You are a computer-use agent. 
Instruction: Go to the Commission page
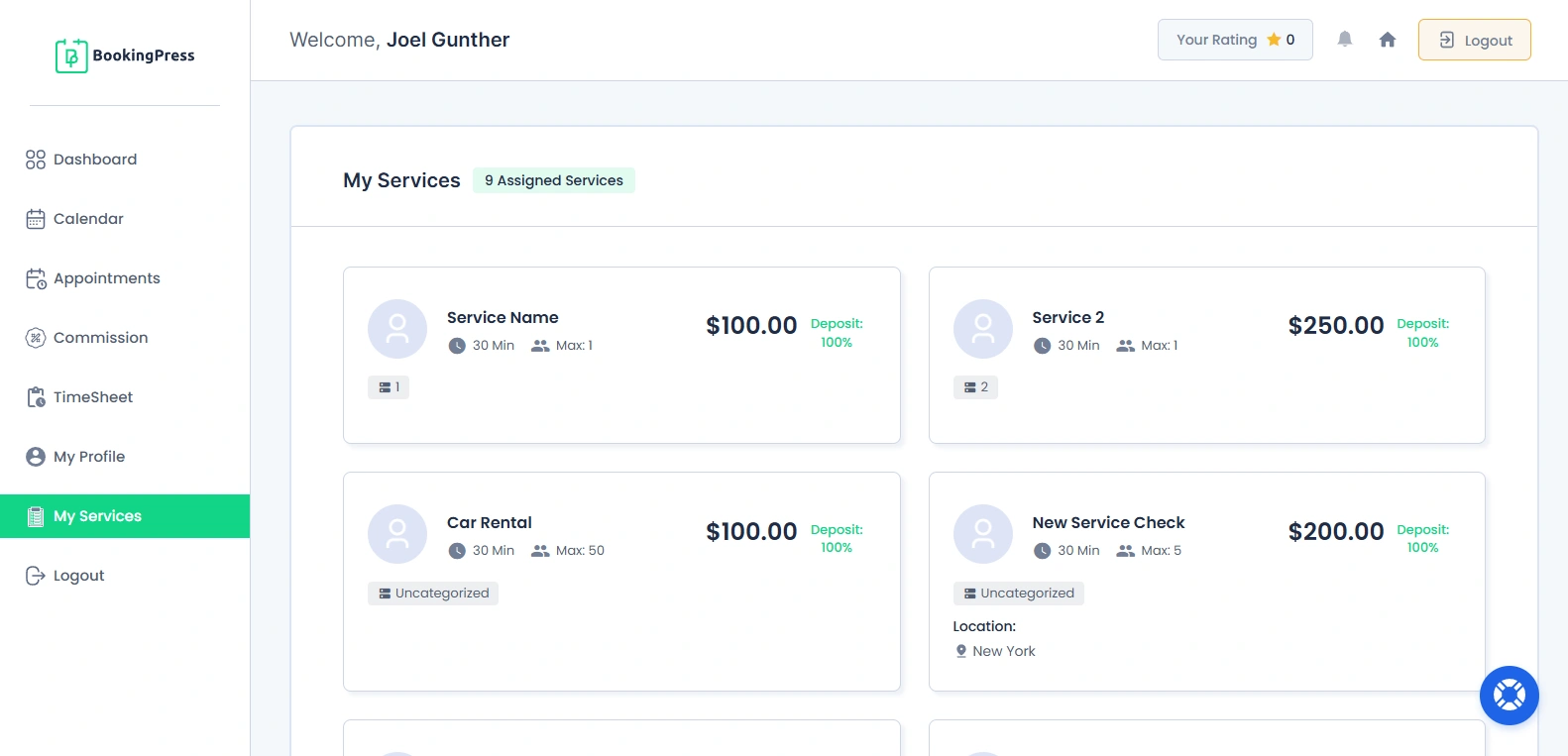pos(125,338)
